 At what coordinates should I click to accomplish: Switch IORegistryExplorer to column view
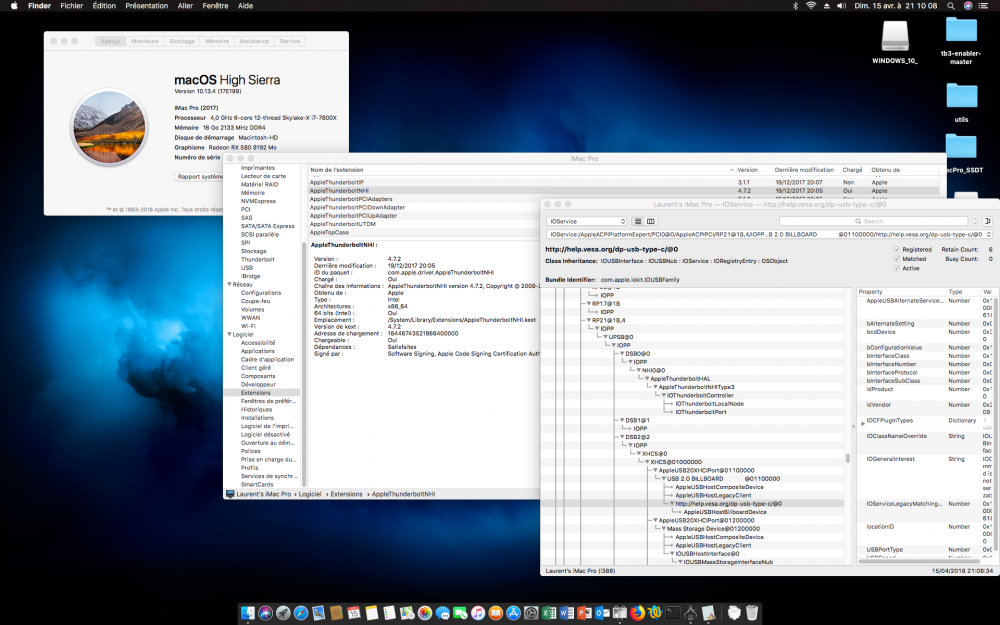pyautogui.click(x=651, y=221)
